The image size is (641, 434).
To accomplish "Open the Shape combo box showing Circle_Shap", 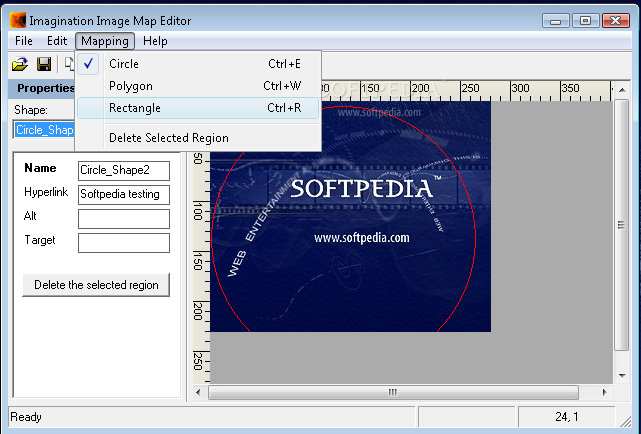I will (44, 130).
